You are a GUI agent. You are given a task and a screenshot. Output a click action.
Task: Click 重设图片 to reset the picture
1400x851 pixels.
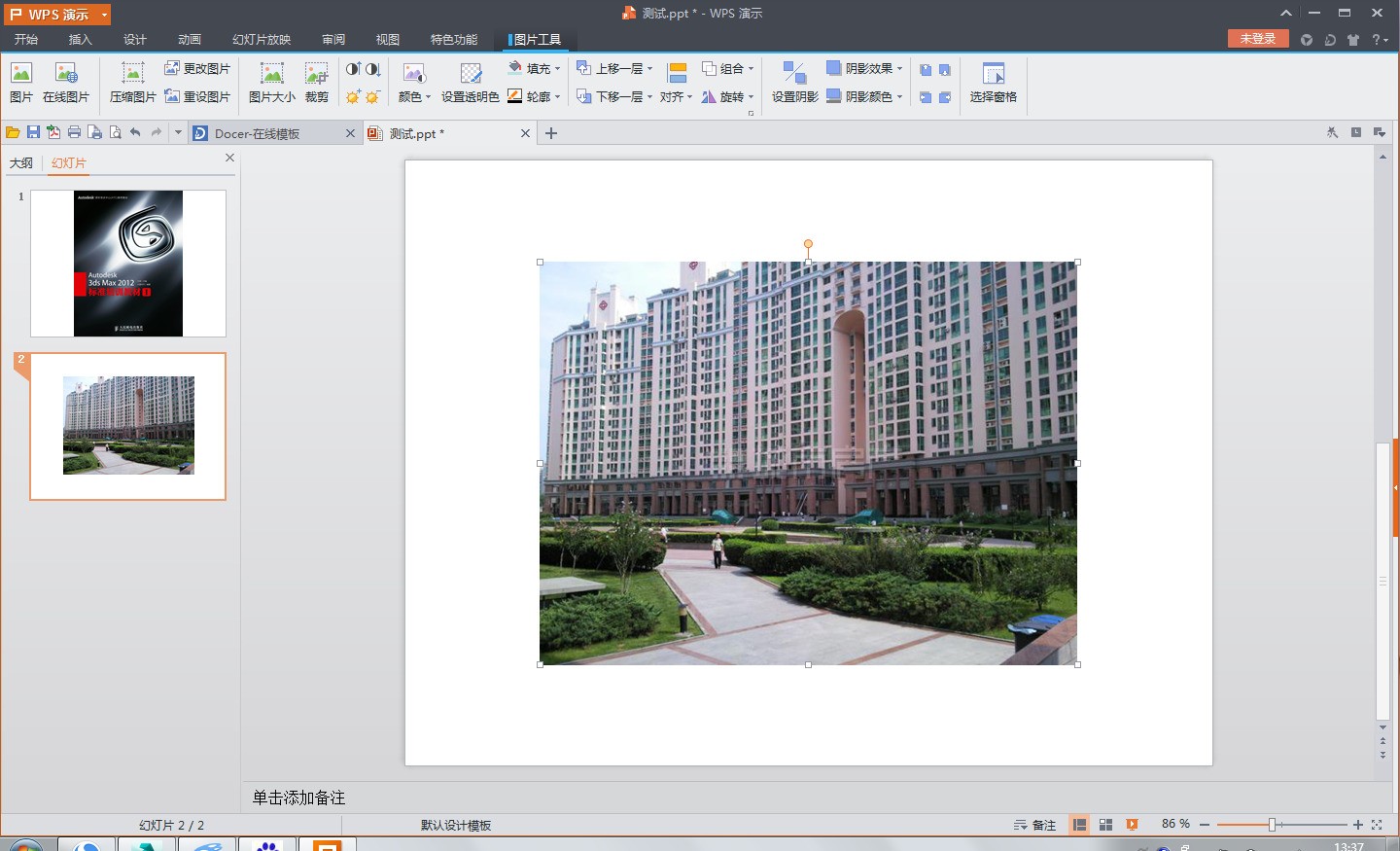[198, 96]
